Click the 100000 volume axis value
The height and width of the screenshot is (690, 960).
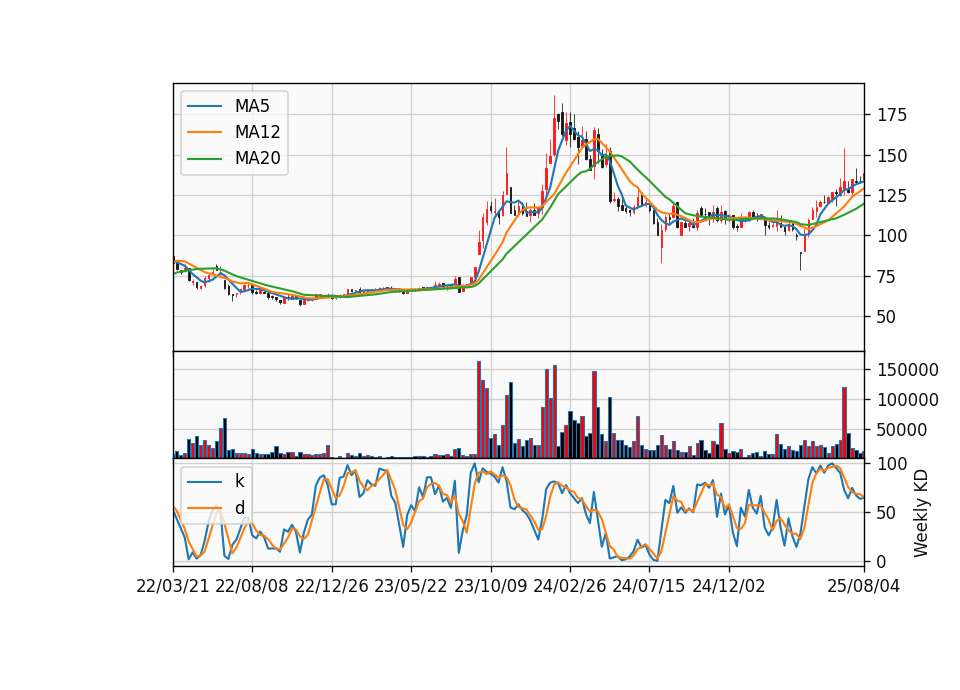[x=908, y=400]
